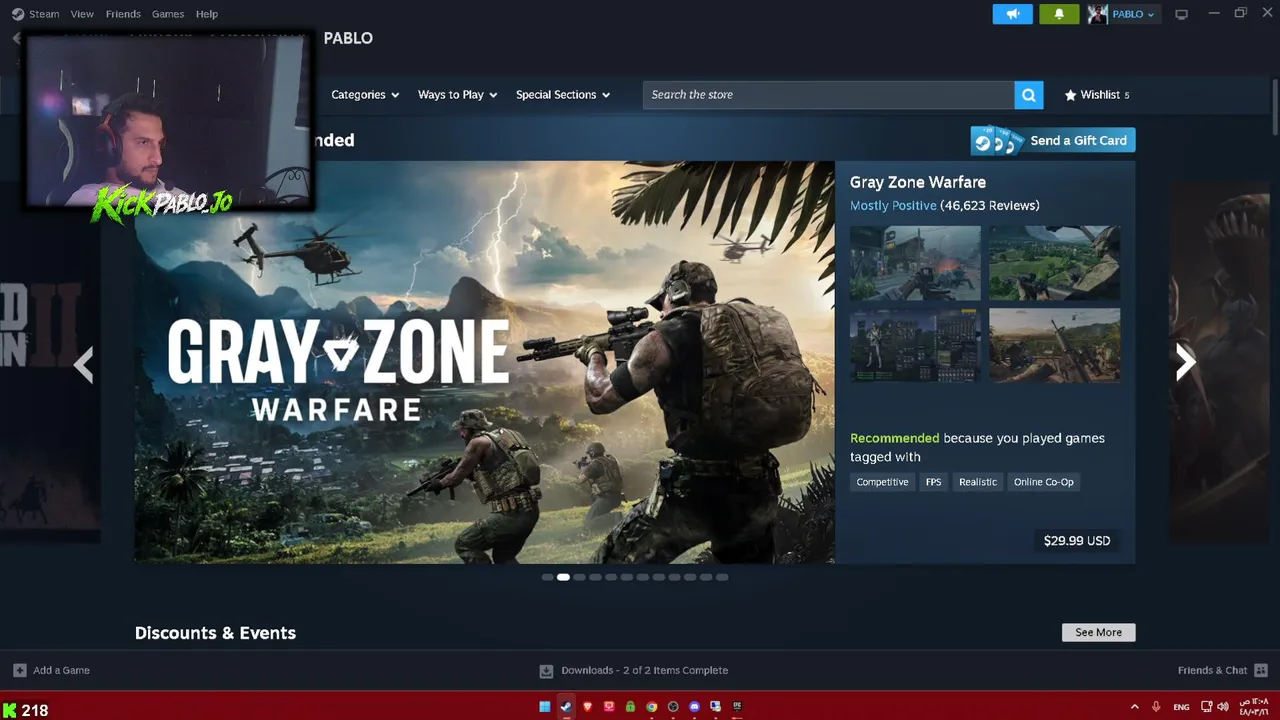Open Friends & Chat panel
This screenshot has height=720, width=1280.
click(1223, 670)
